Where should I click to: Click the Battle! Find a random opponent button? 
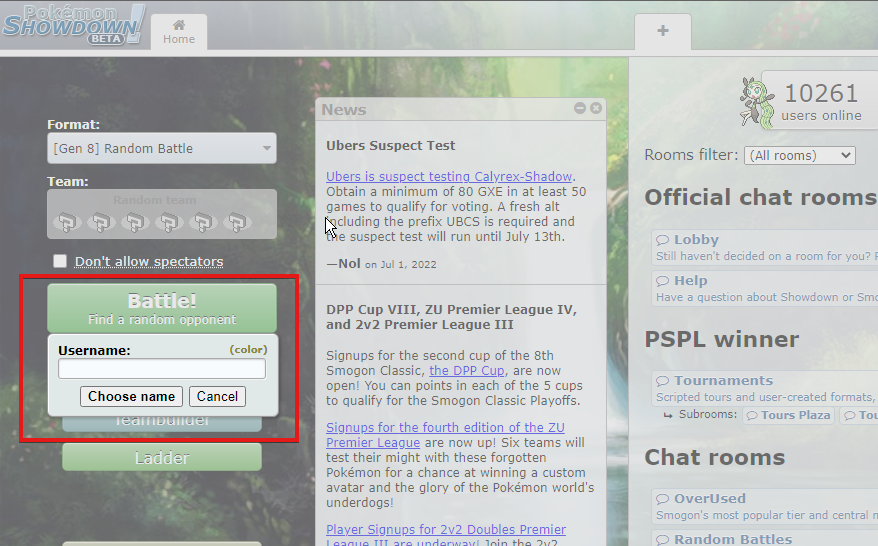[x=162, y=309]
